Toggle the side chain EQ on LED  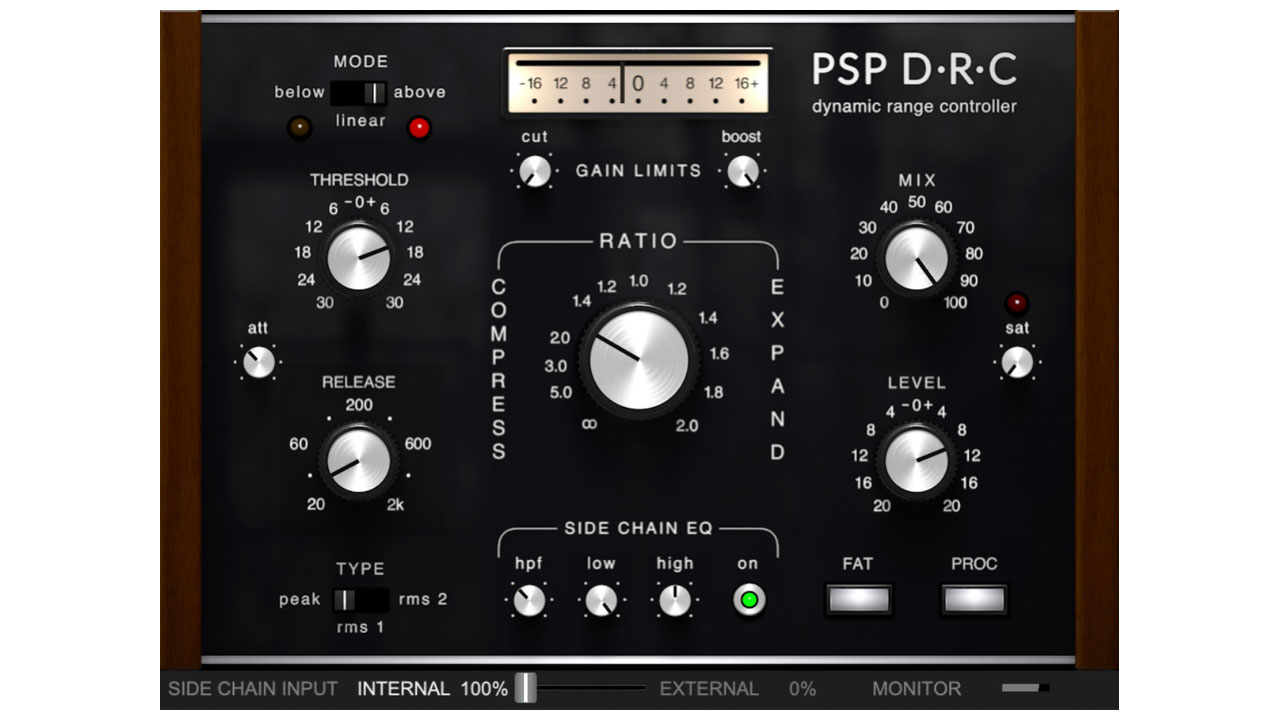(x=747, y=600)
